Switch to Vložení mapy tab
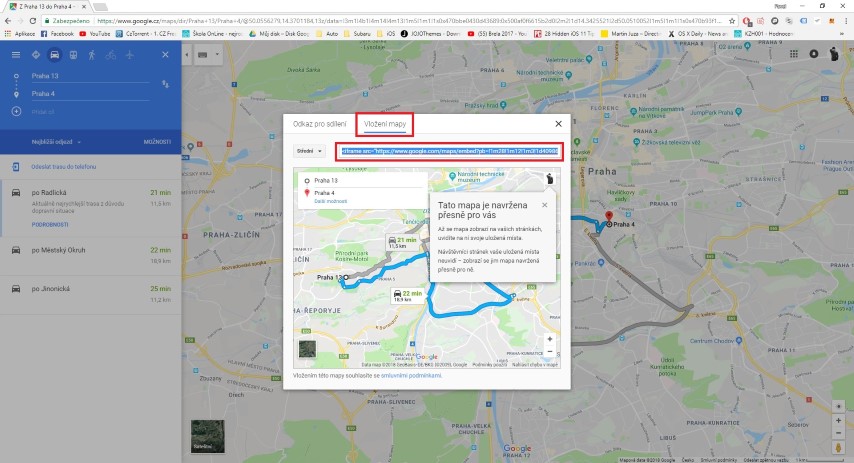 [x=385, y=124]
